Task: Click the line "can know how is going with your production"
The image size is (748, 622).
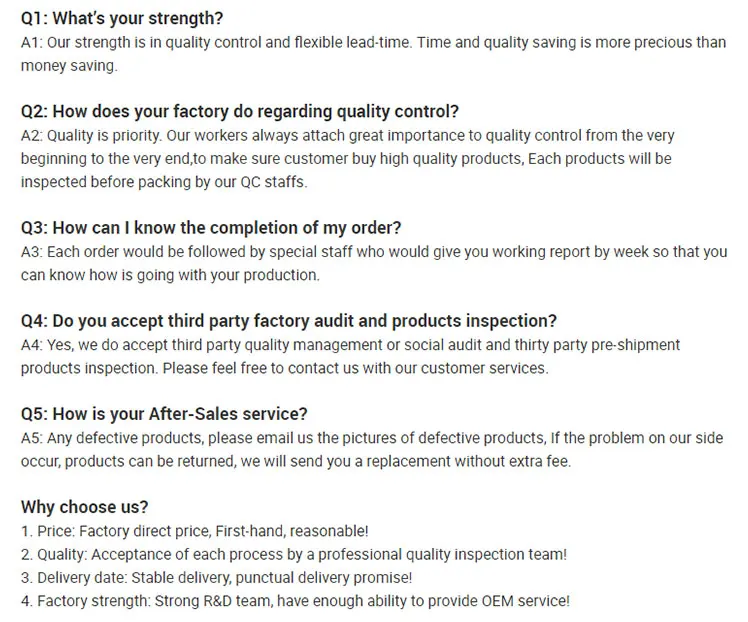Action: 170,275
